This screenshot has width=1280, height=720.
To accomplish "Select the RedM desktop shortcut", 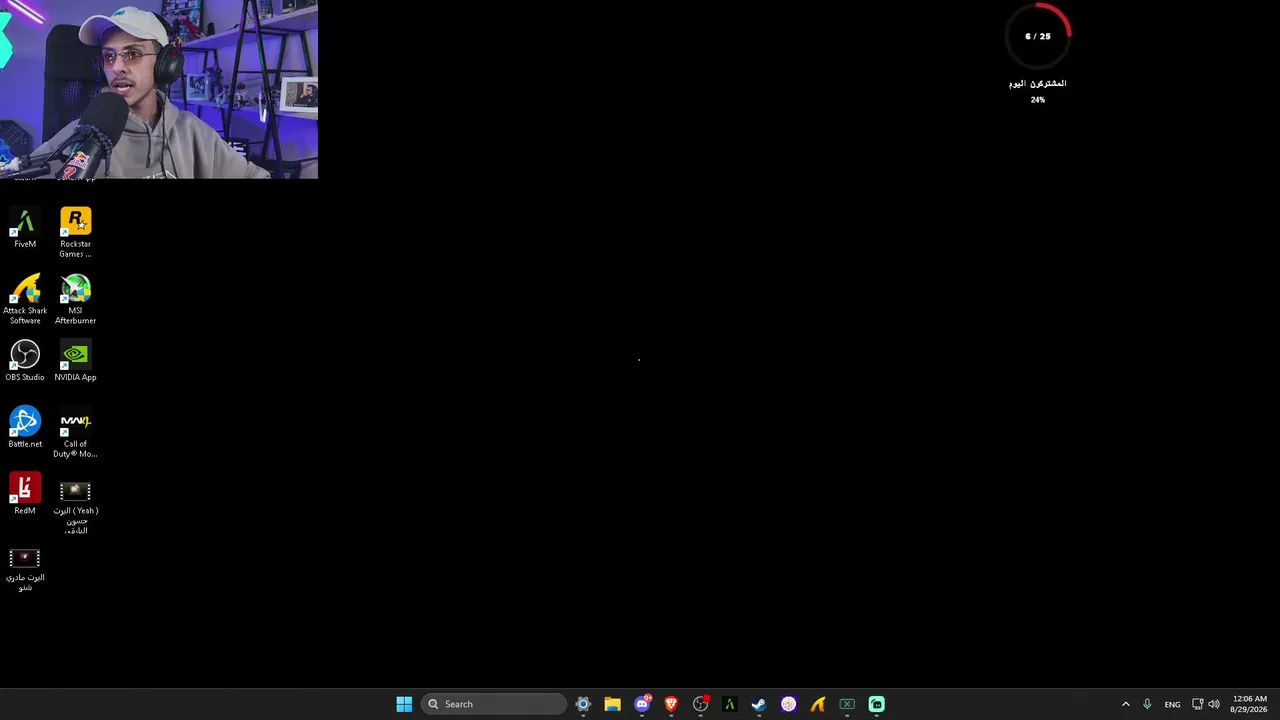I will (25, 494).
